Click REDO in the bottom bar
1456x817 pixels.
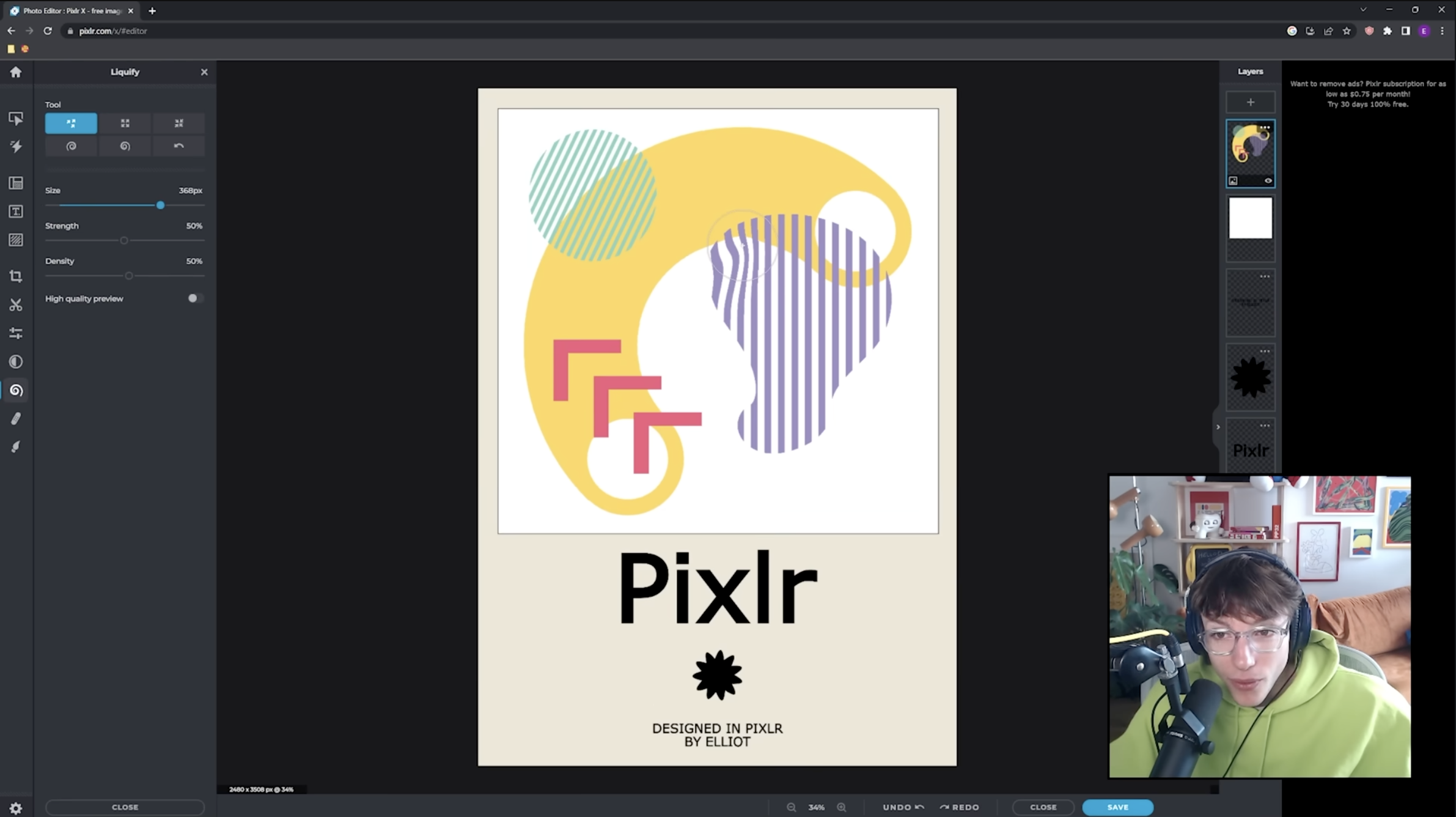pyautogui.click(x=959, y=807)
